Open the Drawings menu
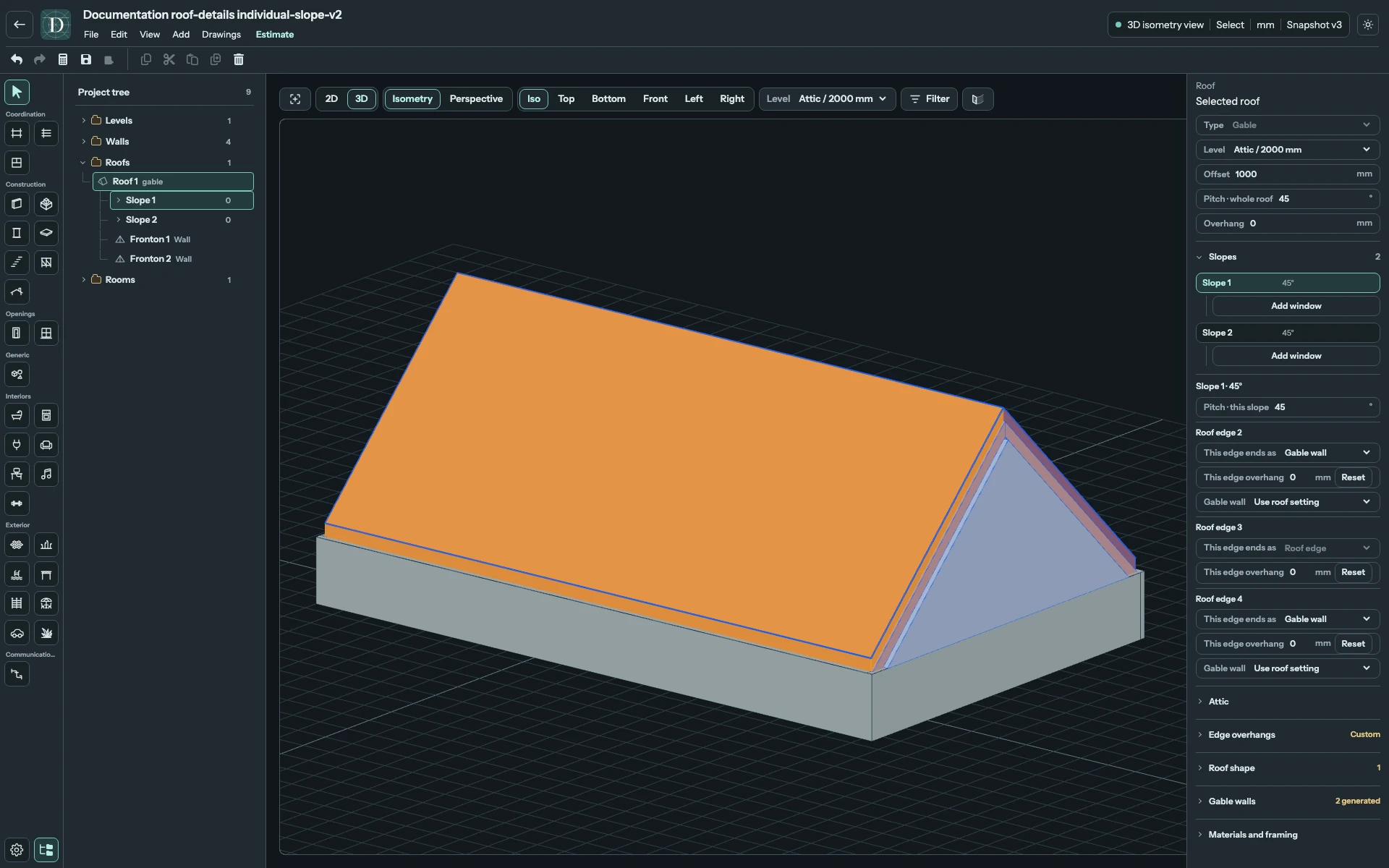Image resolution: width=1389 pixels, height=868 pixels. pos(221,35)
